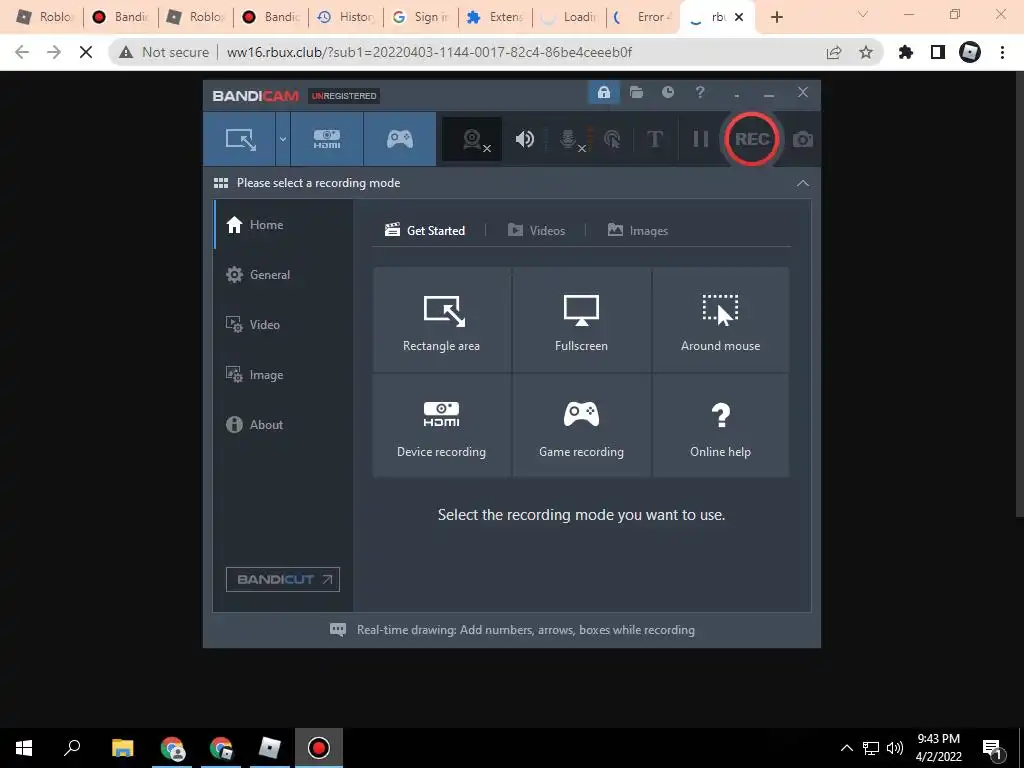Viewport: 1024px width, 768px height.
Task: Click the Unregistered badge
Action: tap(344, 96)
